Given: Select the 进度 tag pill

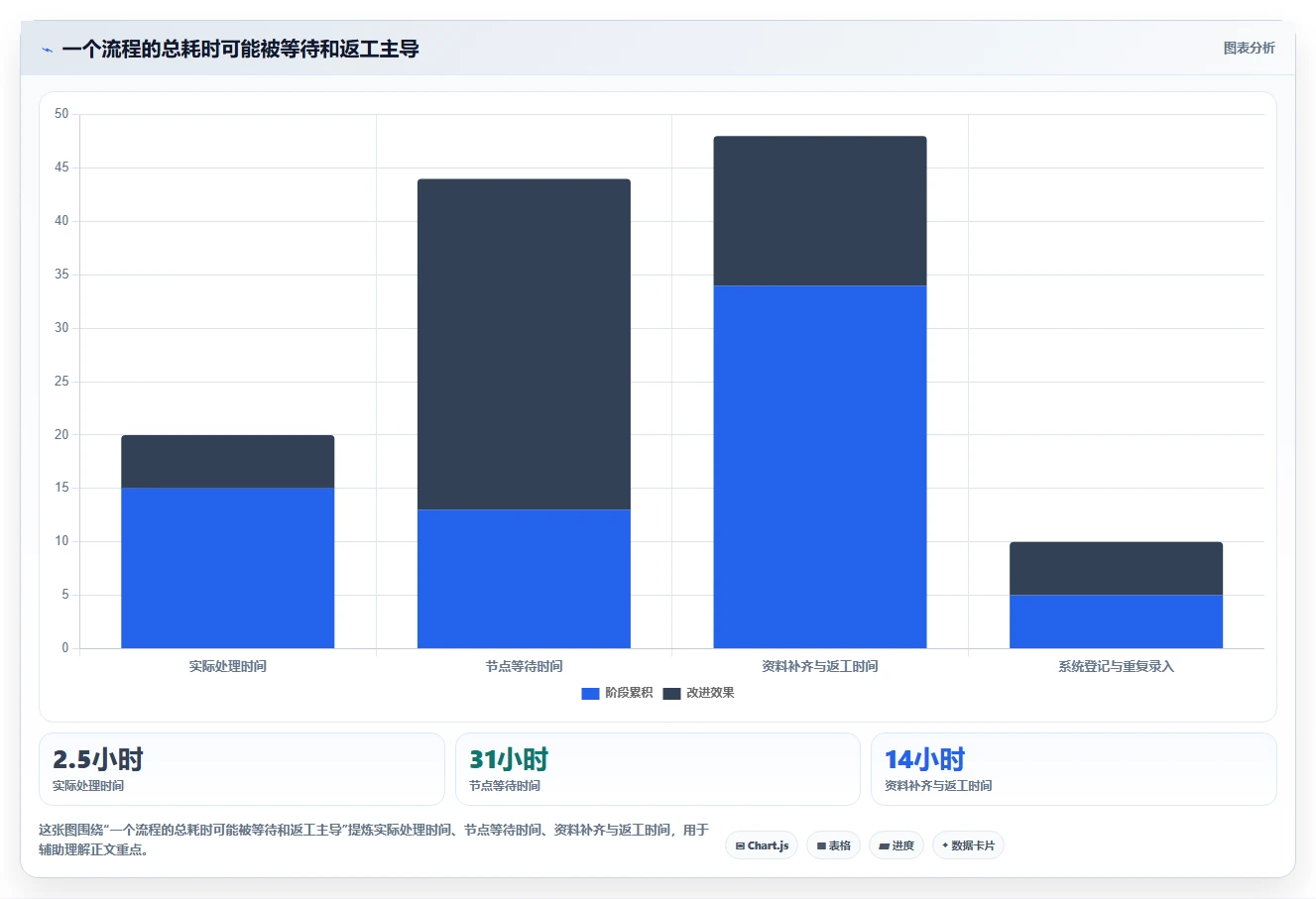Looking at the screenshot, I should click(x=897, y=845).
